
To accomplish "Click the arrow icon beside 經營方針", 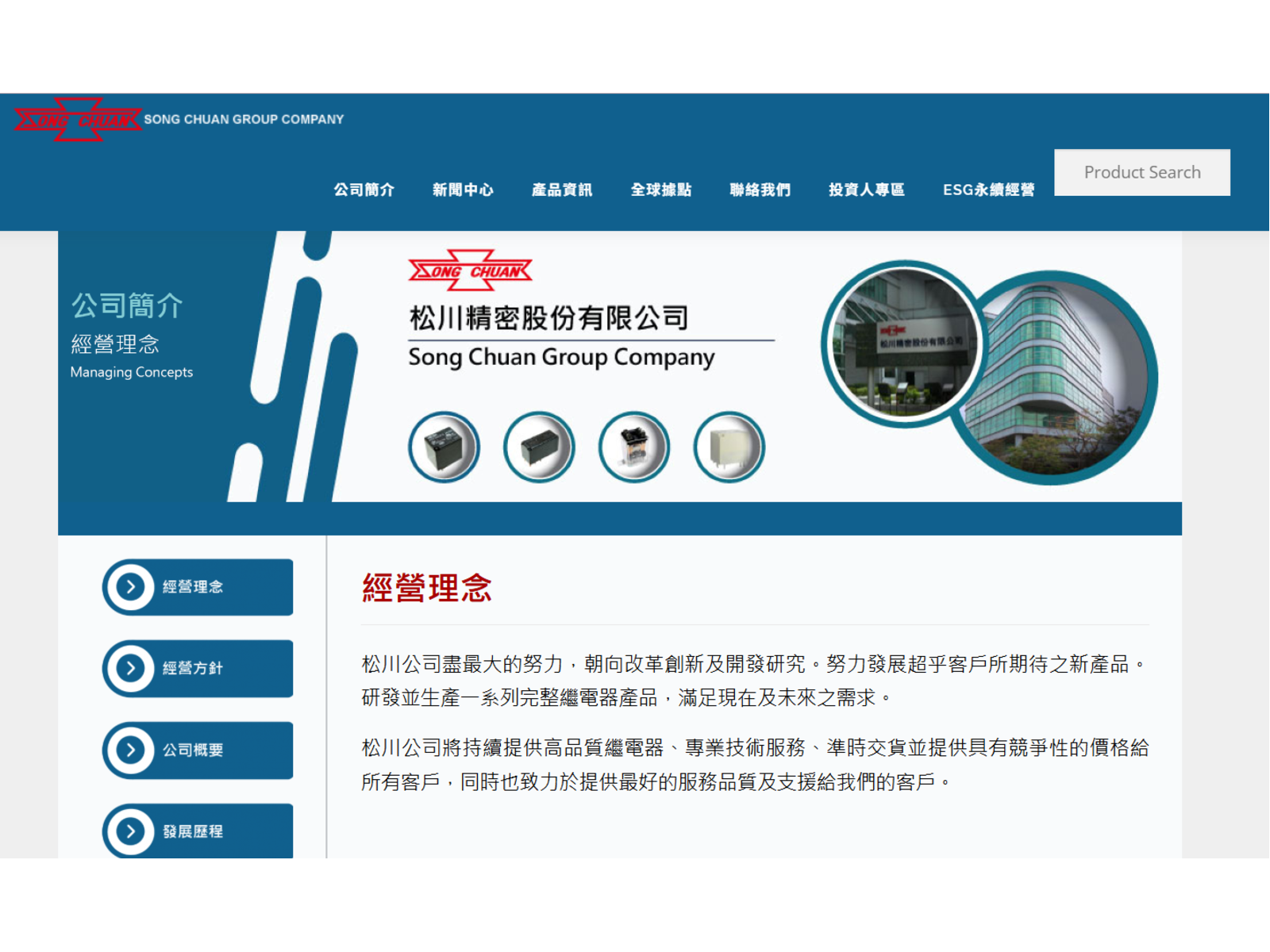I will [131, 669].
